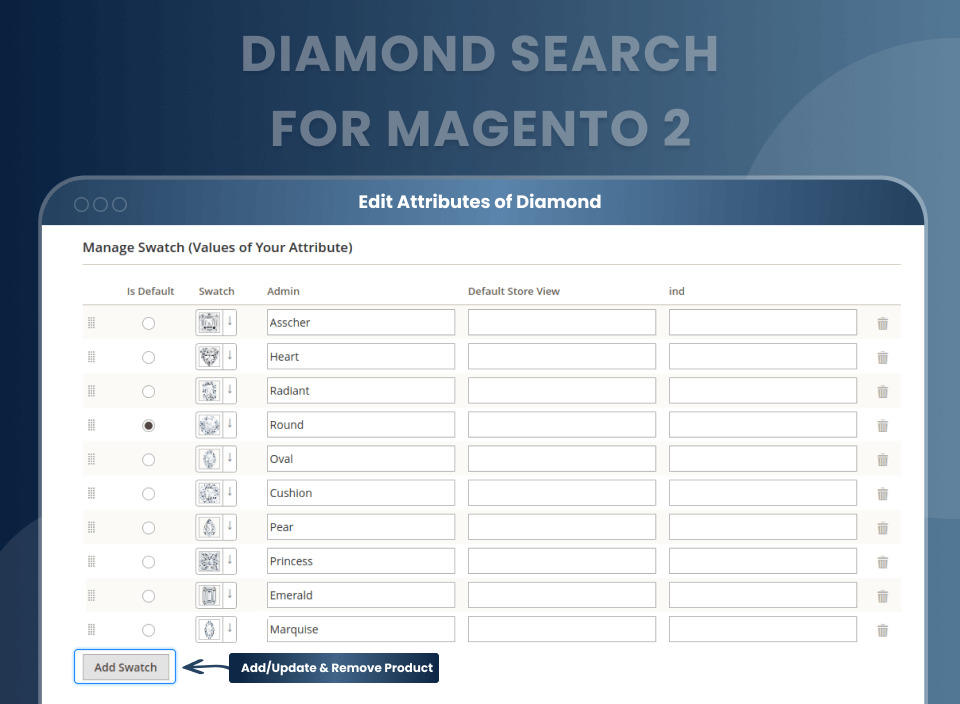The height and width of the screenshot is (704, 960).
Task: Delete the Pear swatch row
Action: (x=882, y=528)
